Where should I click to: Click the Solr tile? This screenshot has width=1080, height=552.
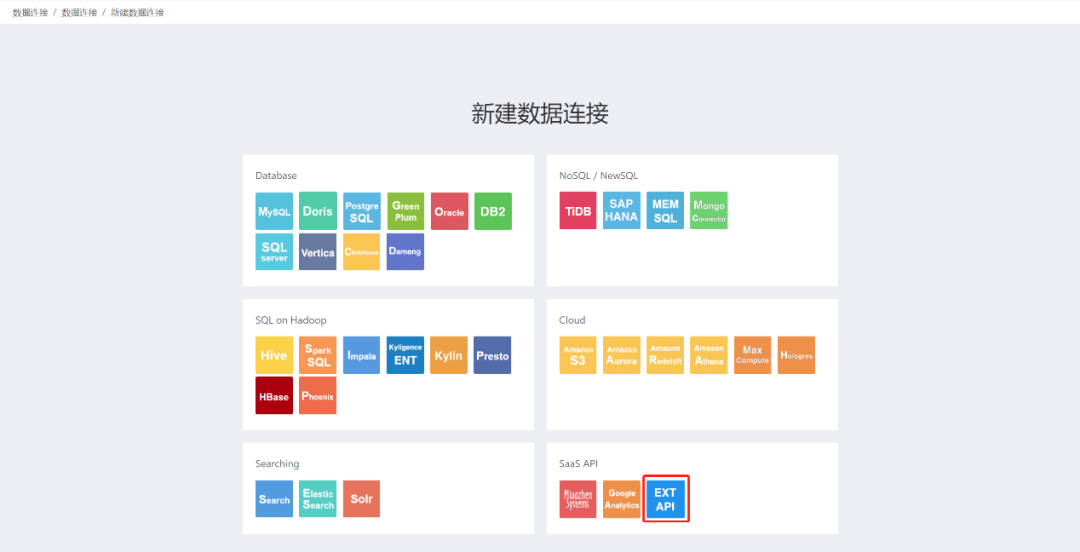tap(362, 499)
